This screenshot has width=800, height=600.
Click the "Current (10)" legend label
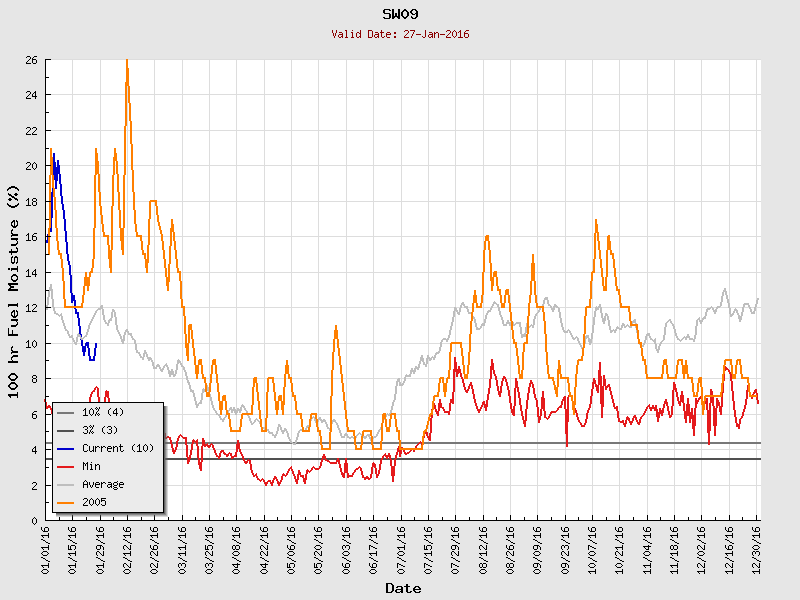tap(118, 448)
